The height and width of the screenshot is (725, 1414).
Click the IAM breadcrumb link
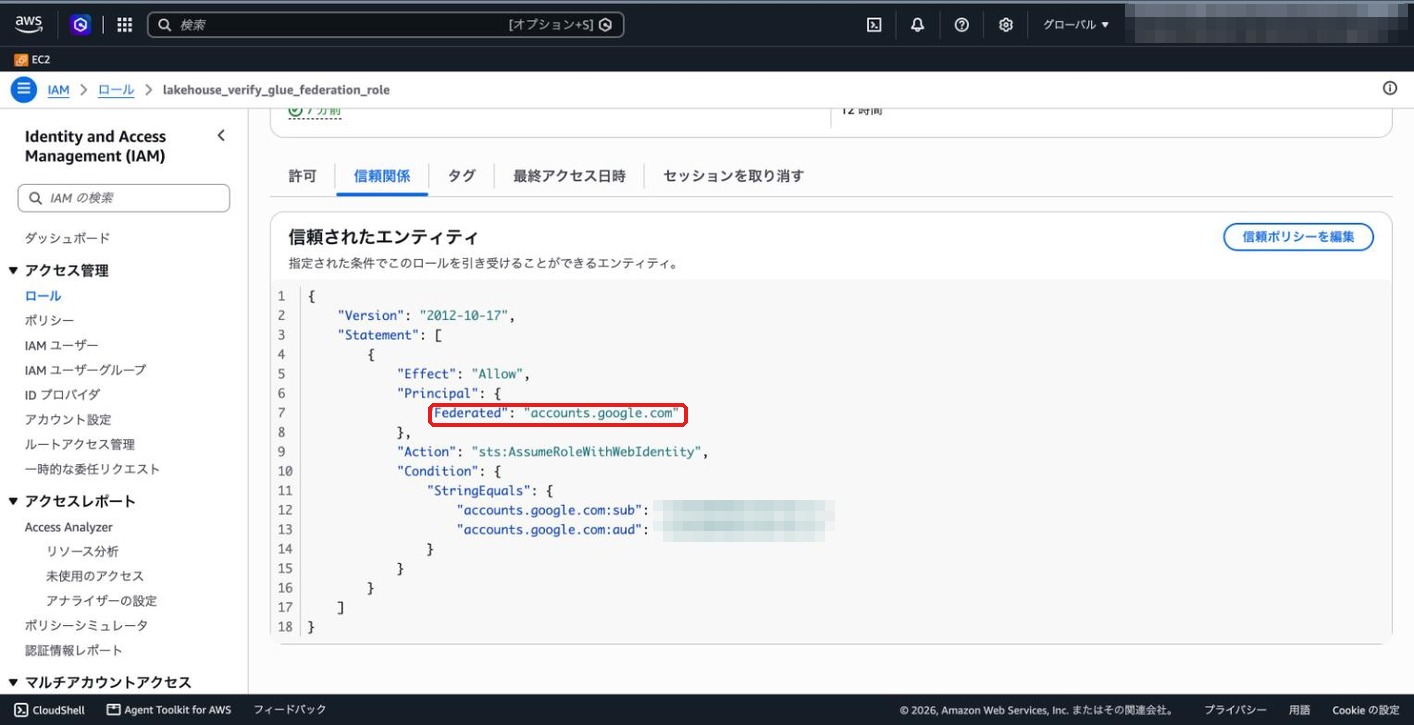pyautogui.click(x=59, y=90)
